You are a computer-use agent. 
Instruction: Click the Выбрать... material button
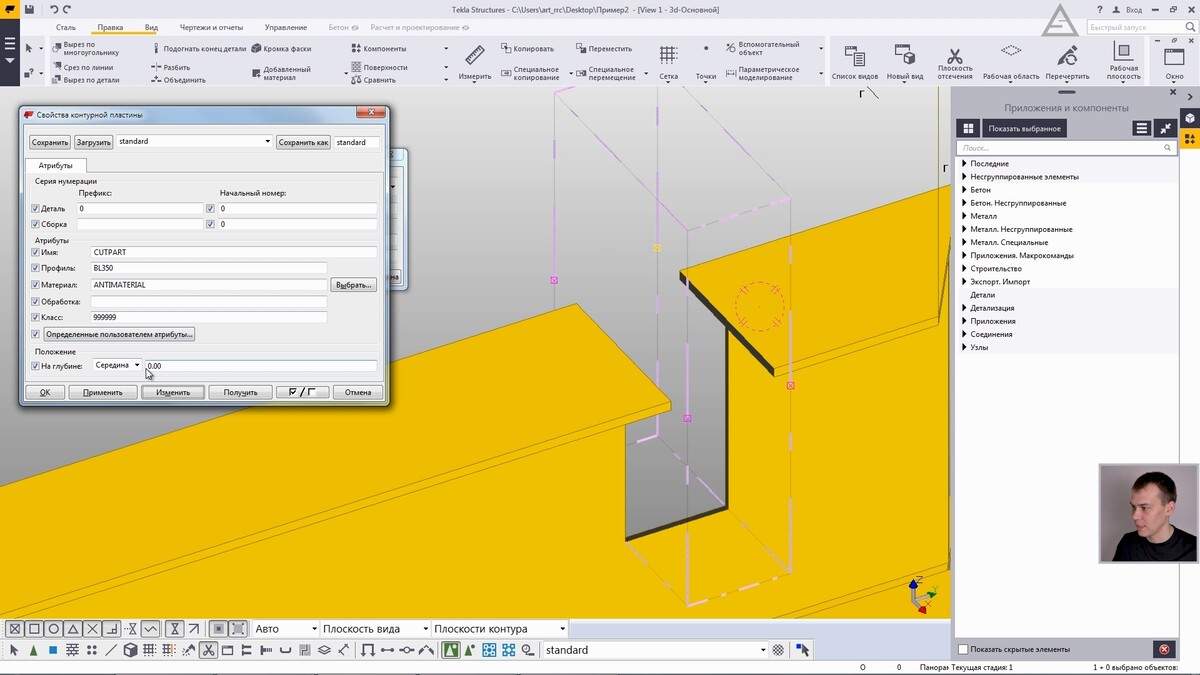[x=354, y=285]
